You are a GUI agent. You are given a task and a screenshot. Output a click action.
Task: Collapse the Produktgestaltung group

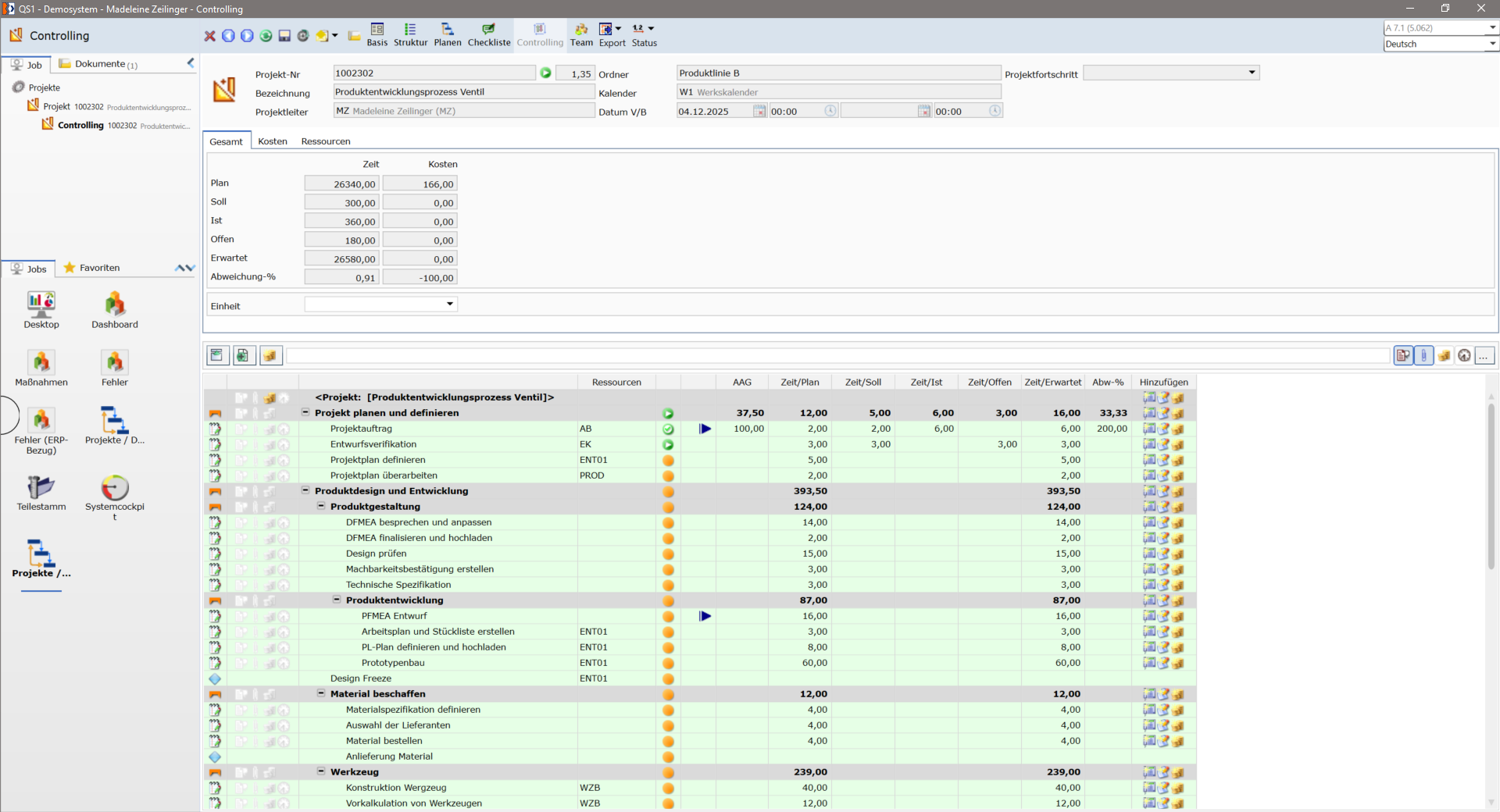coord(321,506)
